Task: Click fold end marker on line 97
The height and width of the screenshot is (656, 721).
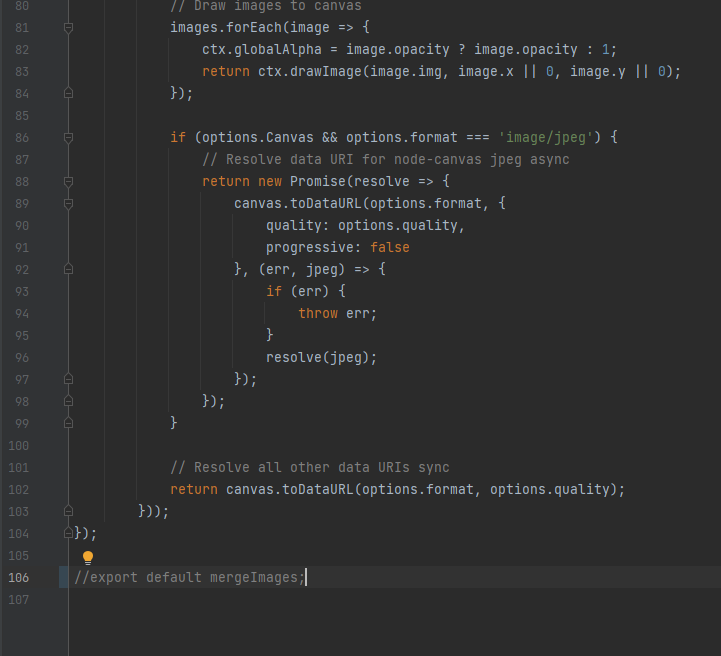Action: 68,379
